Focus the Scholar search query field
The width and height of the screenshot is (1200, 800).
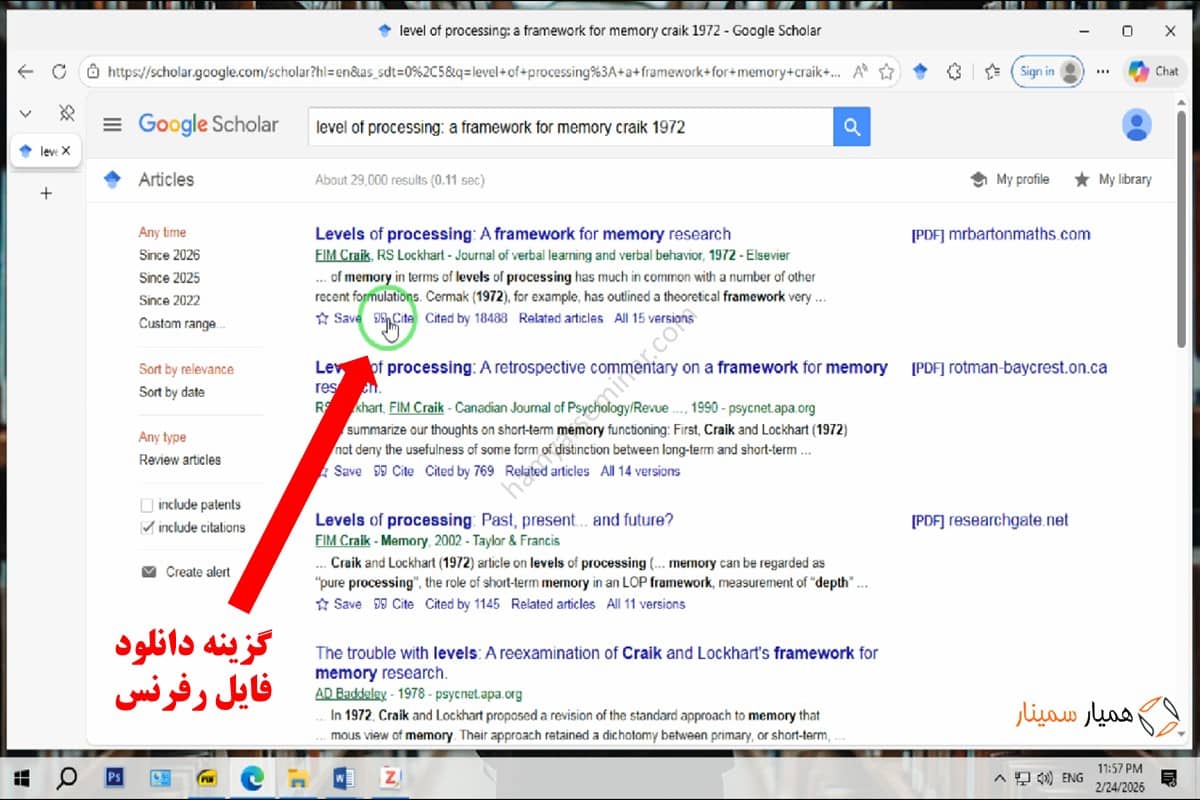coord(570,127)
